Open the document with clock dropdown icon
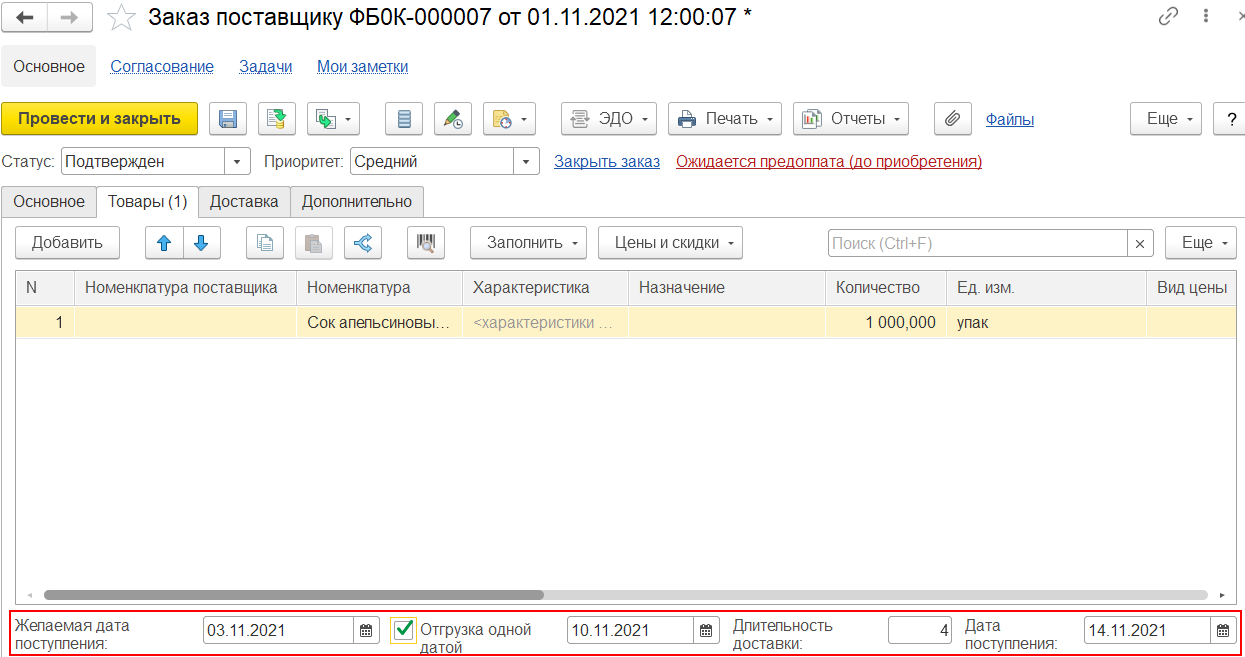The height and width of the screenshot is (657, 1245). tap(510, 118)
